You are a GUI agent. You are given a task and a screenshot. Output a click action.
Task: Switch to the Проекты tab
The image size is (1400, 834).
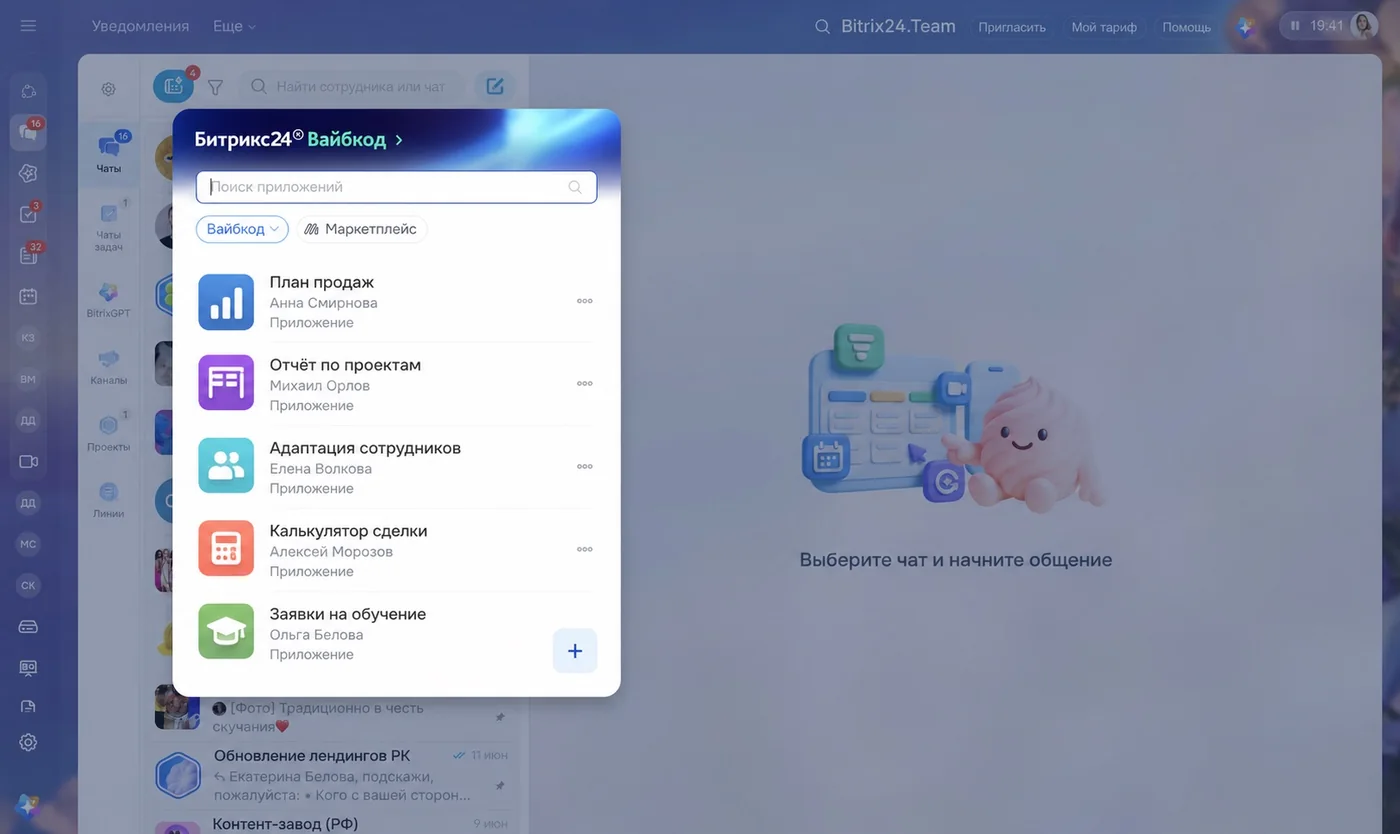pyautogui.click(x=109, y=433)
